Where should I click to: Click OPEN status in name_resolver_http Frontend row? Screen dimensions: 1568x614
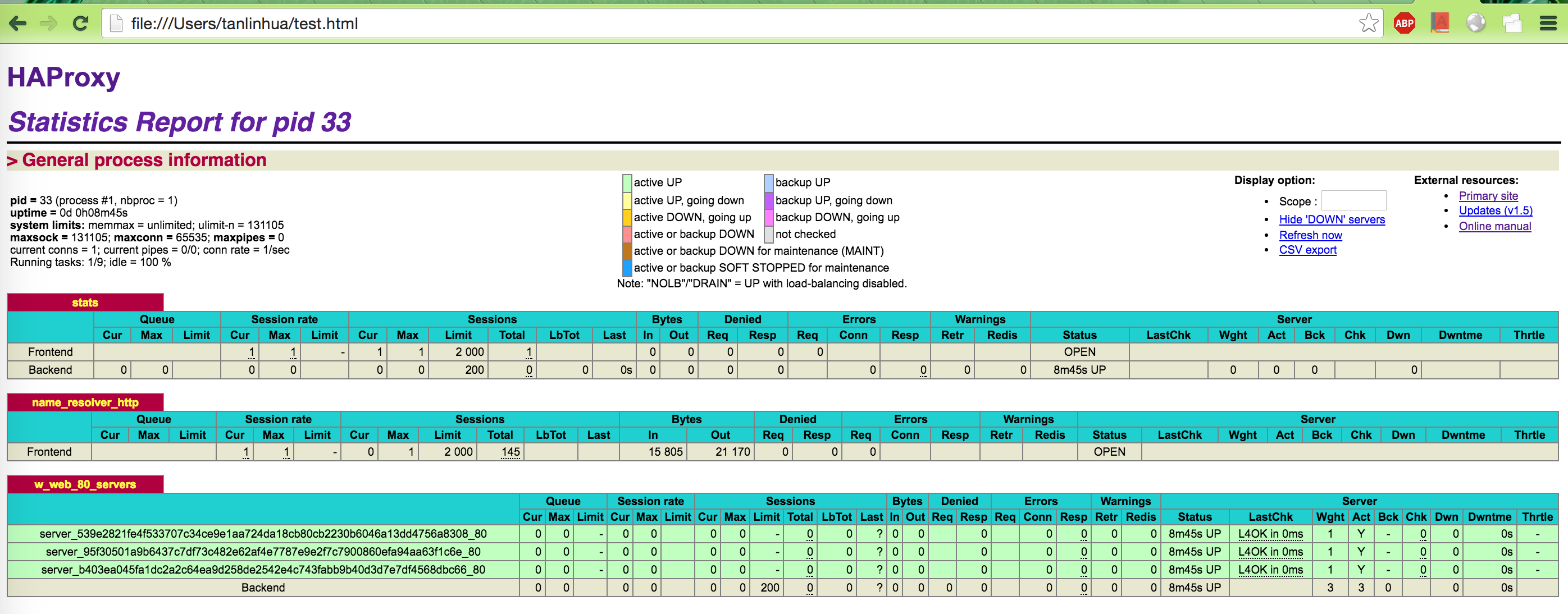pos(1109,452)
